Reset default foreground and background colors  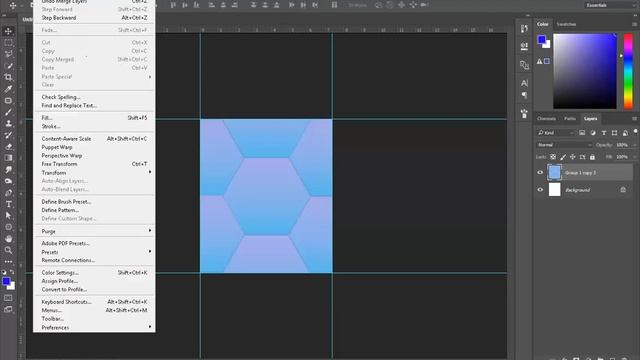(4, 272)
